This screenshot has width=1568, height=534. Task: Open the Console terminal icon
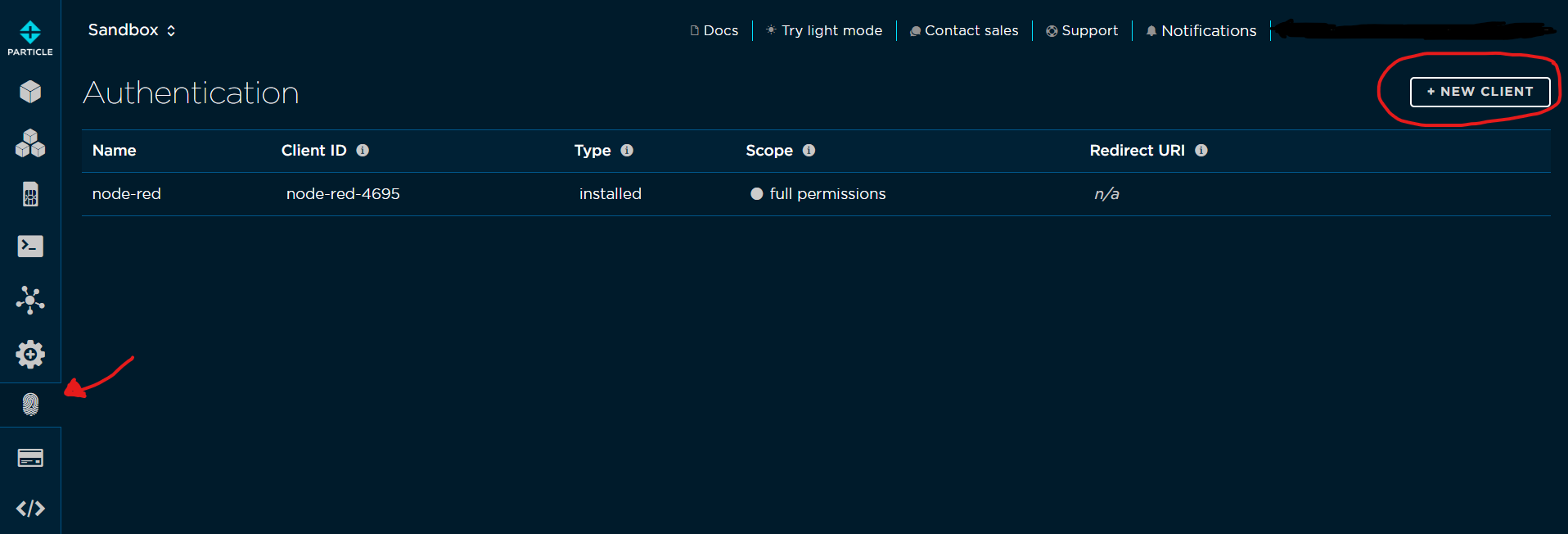[x=30, y=246]
